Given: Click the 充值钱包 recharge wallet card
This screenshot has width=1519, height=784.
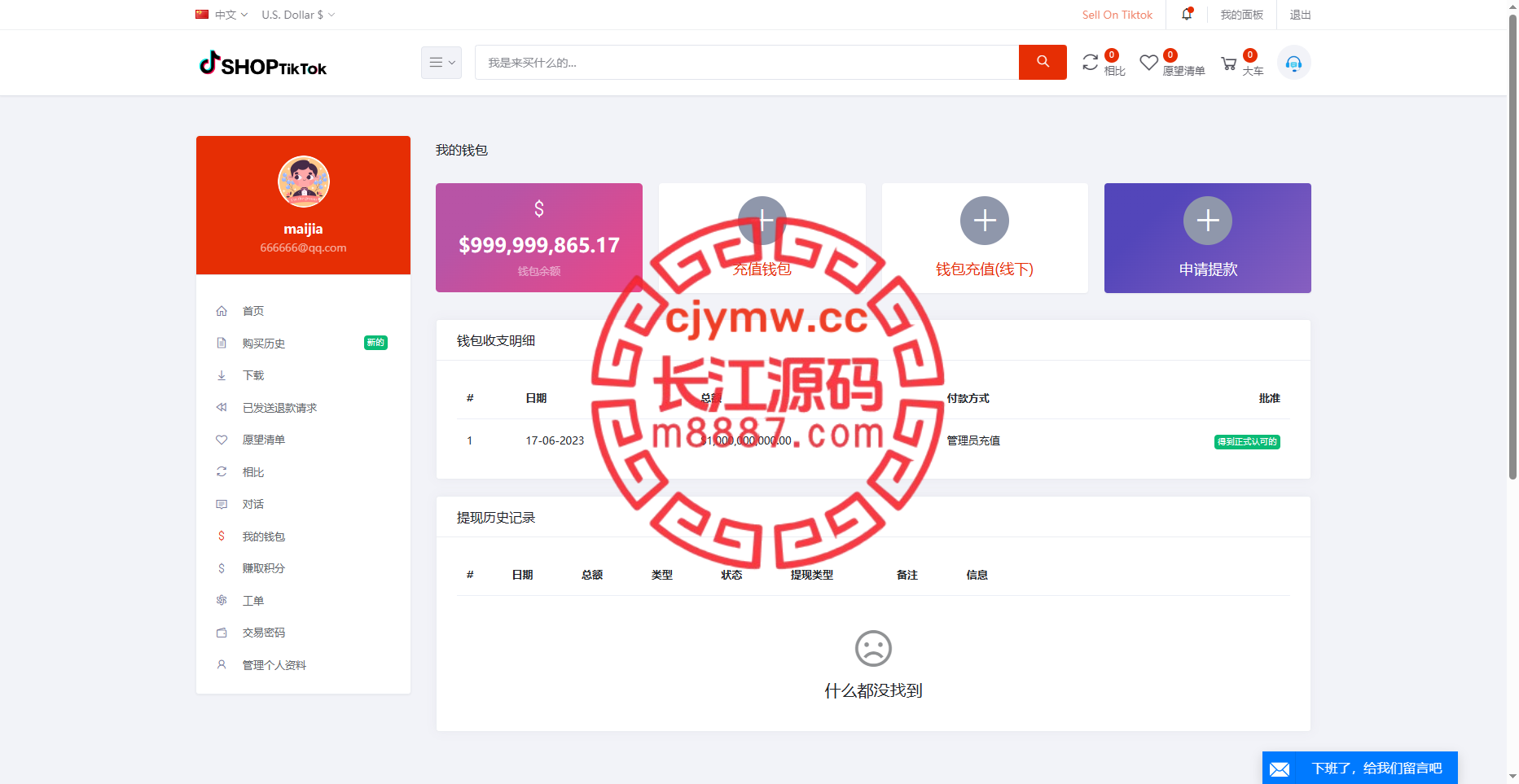Looking at the screenshot, I should click(x=762, y=238).
